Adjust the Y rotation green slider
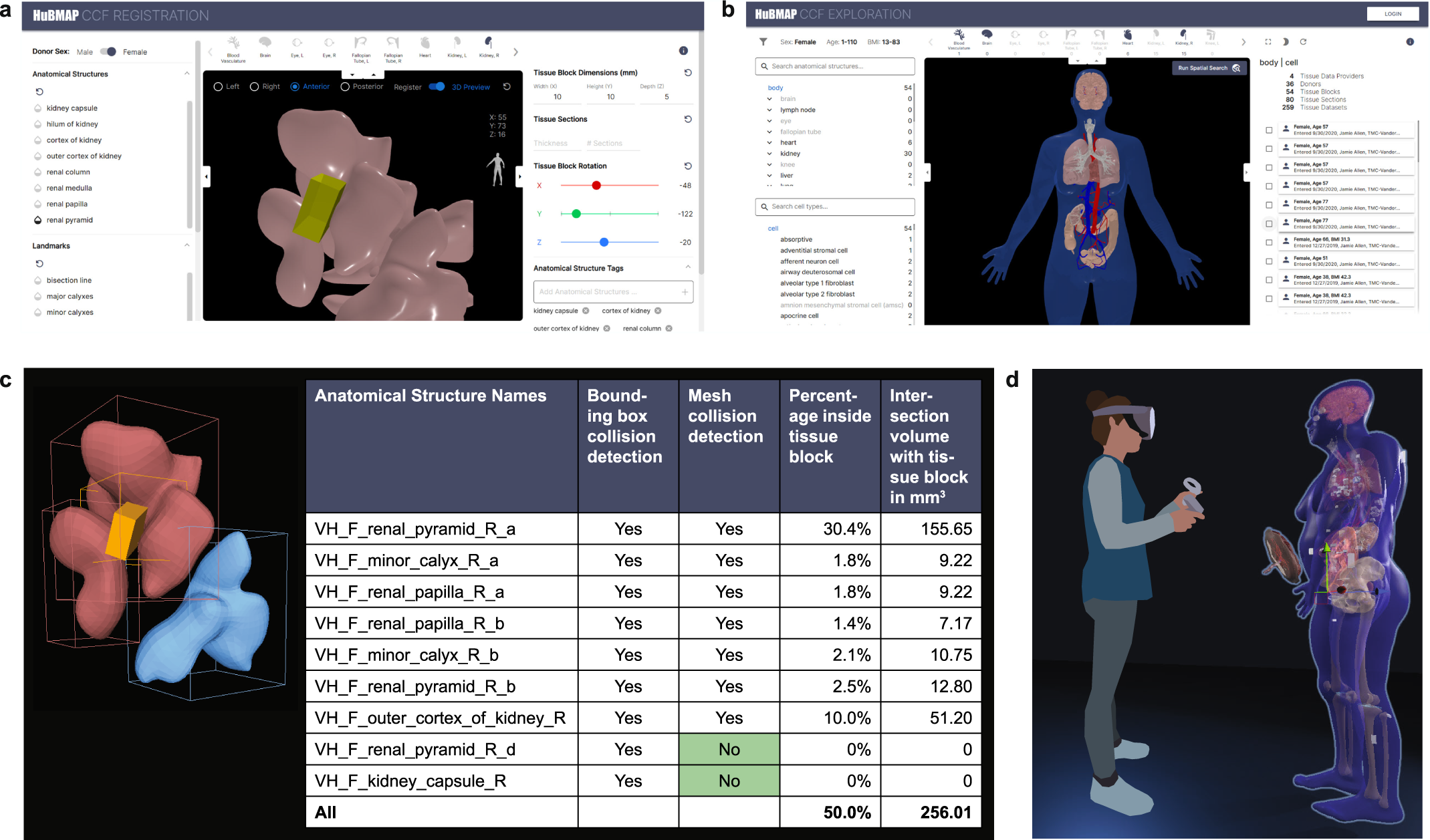 tap(576, 214)
